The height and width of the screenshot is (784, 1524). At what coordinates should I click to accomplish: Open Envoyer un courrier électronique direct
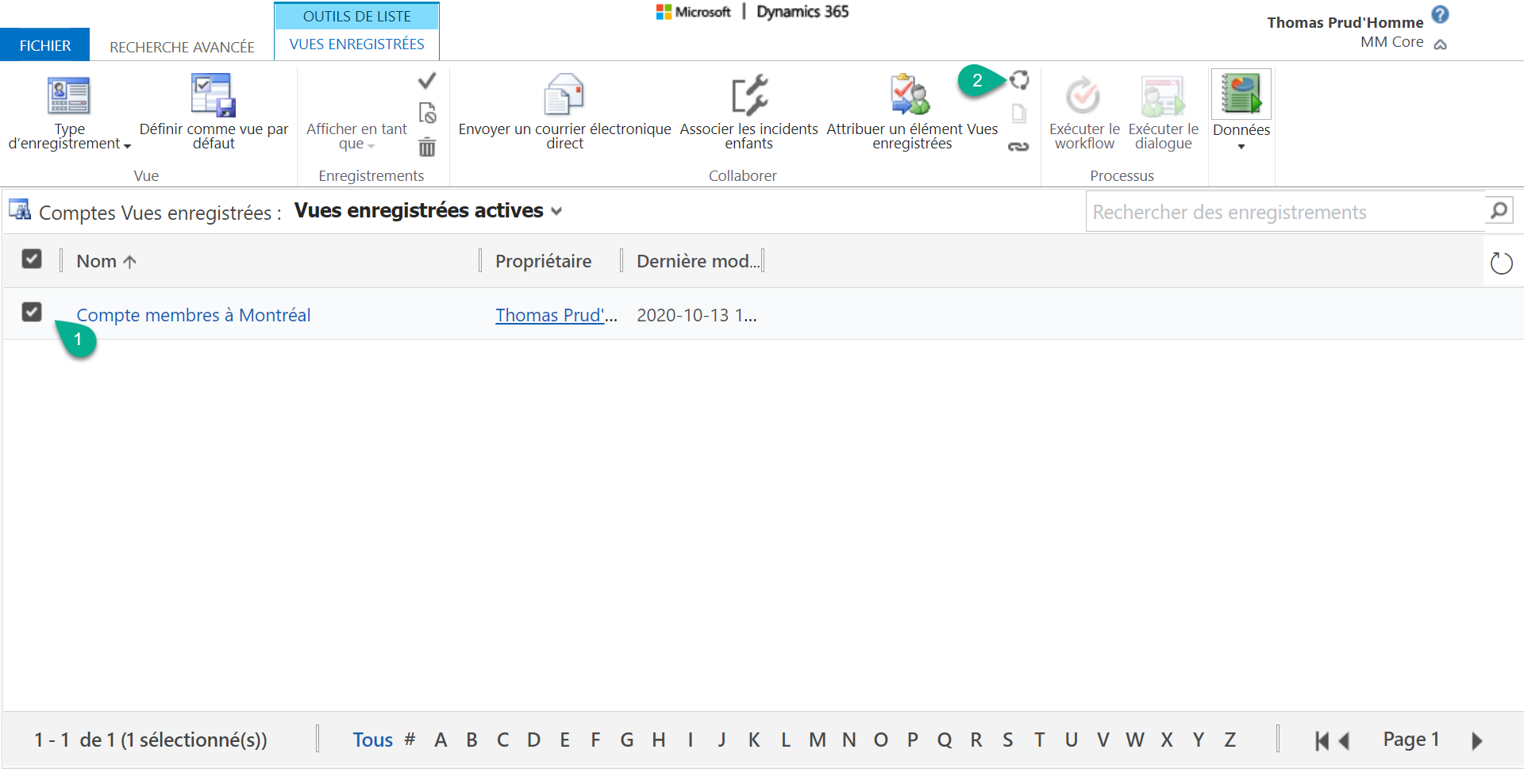click(564, 96)
